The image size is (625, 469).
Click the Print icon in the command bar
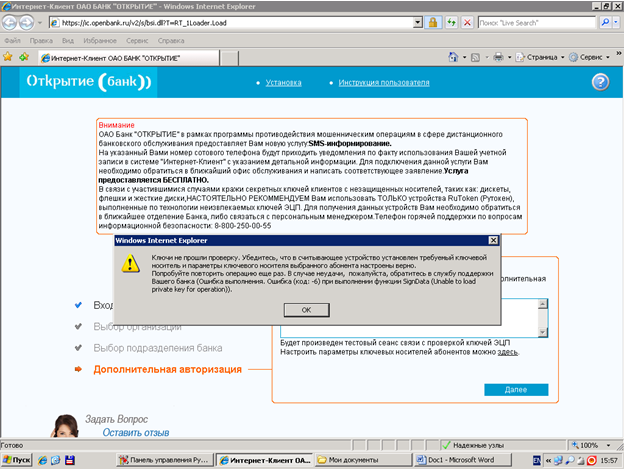point(499,57)
